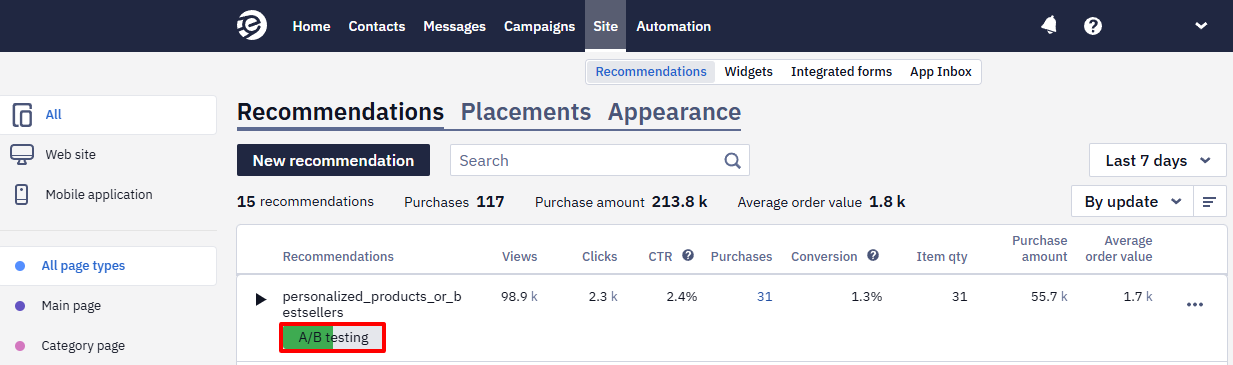
Task: Toggle the sort order icon
Action: coord(1210,201)
